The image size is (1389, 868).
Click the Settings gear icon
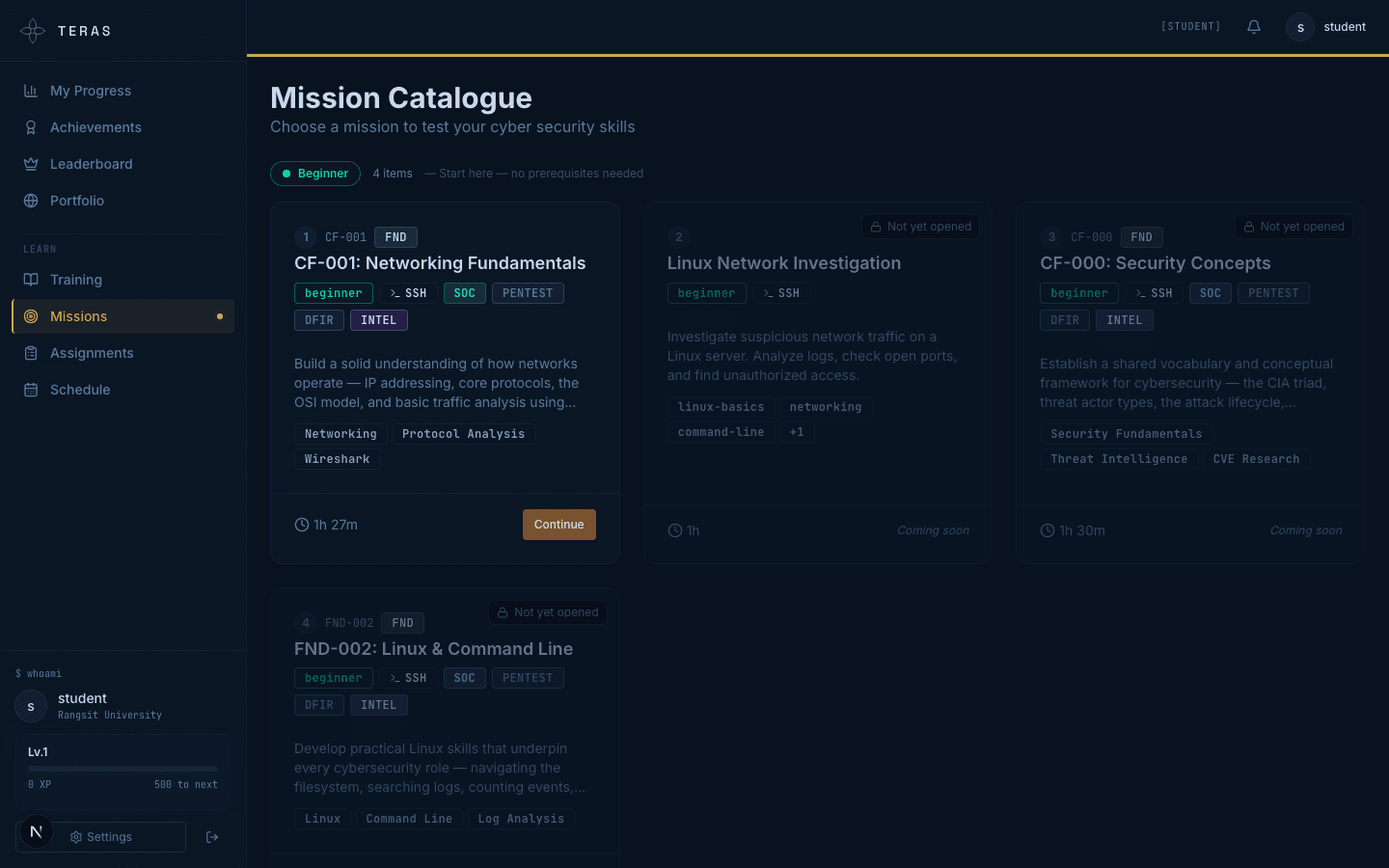pyautogui.click(x=76, y=837)
